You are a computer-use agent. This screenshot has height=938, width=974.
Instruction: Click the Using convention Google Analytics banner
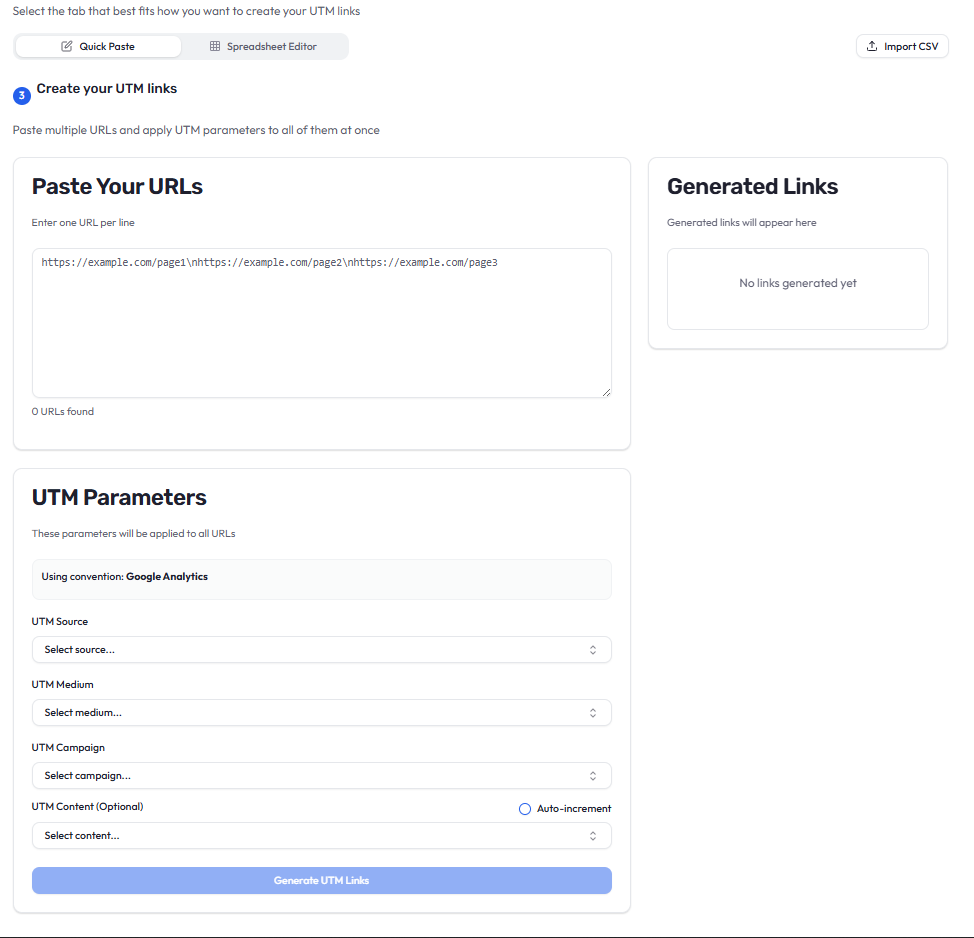pyautogui.click(x=322, y=580)
